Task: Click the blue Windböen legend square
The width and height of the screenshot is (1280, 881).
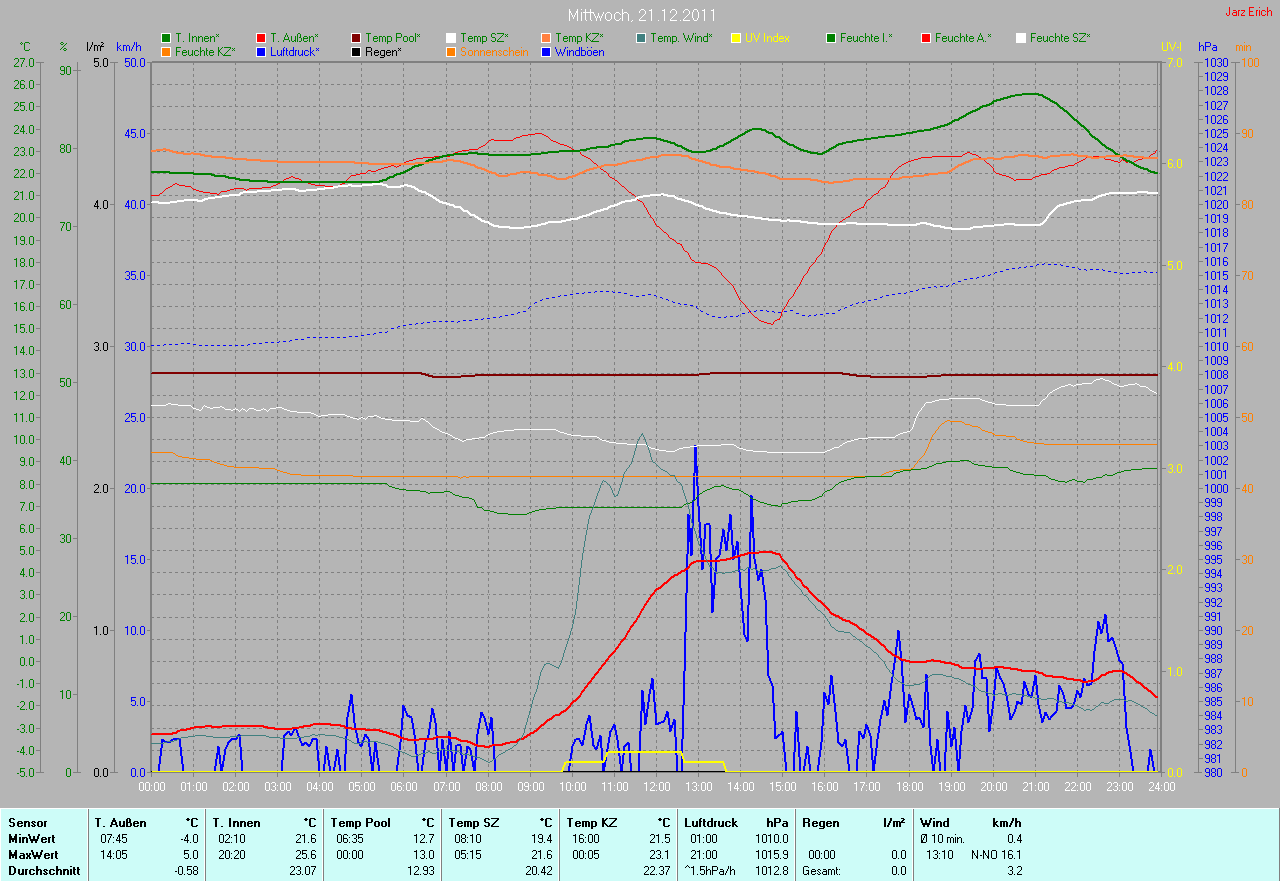Action: click(x=545, y=52)
